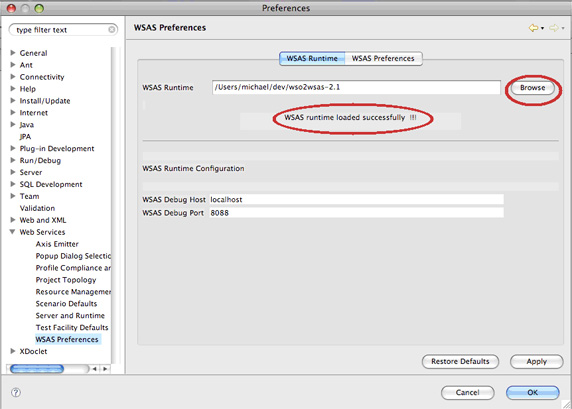The width and height of the screenshot is (572, 409).
Task: Select Resource Management item
Action: coord(73,292)
